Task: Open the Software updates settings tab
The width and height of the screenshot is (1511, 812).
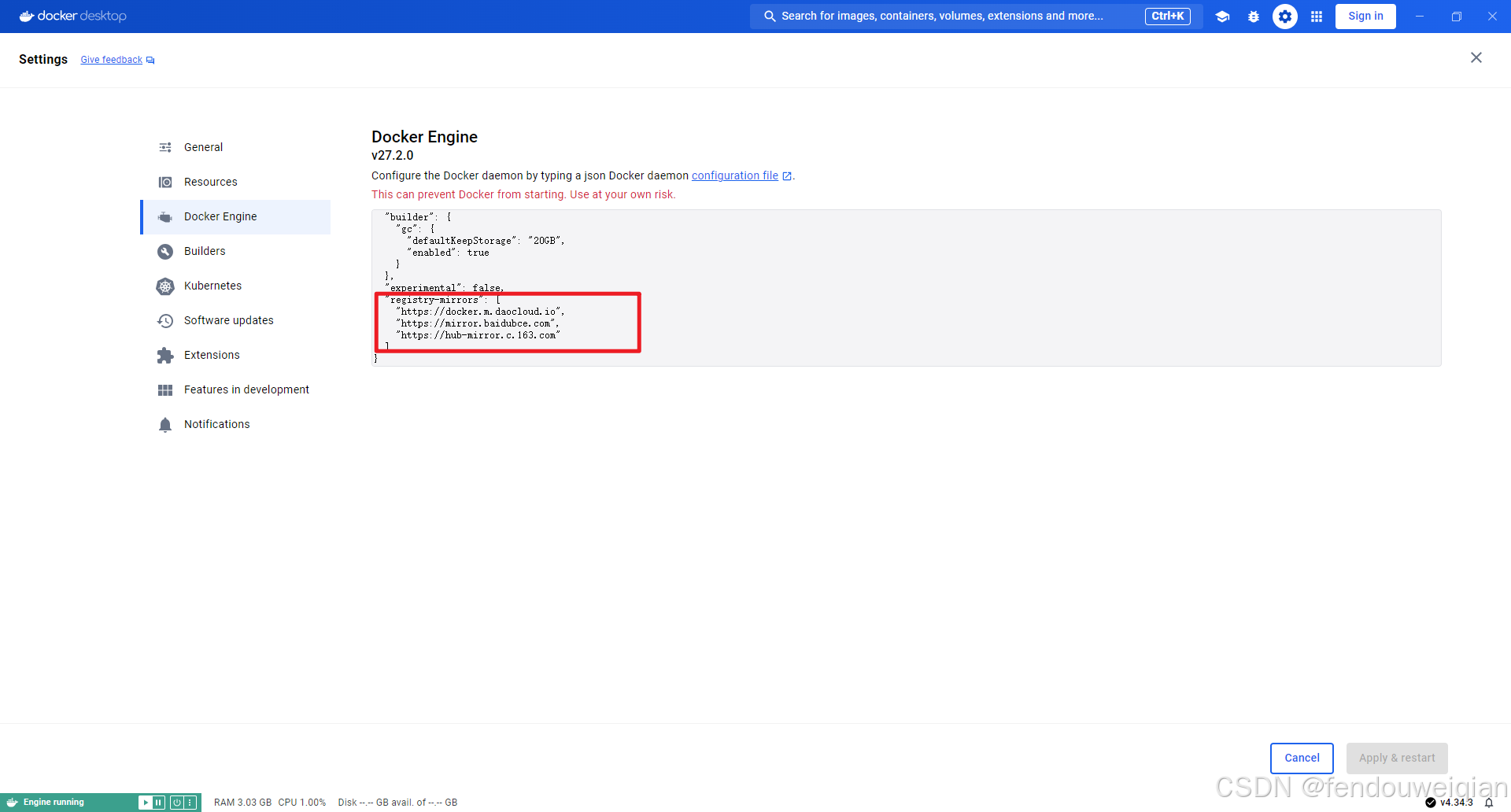Action: tap(235, 320)
